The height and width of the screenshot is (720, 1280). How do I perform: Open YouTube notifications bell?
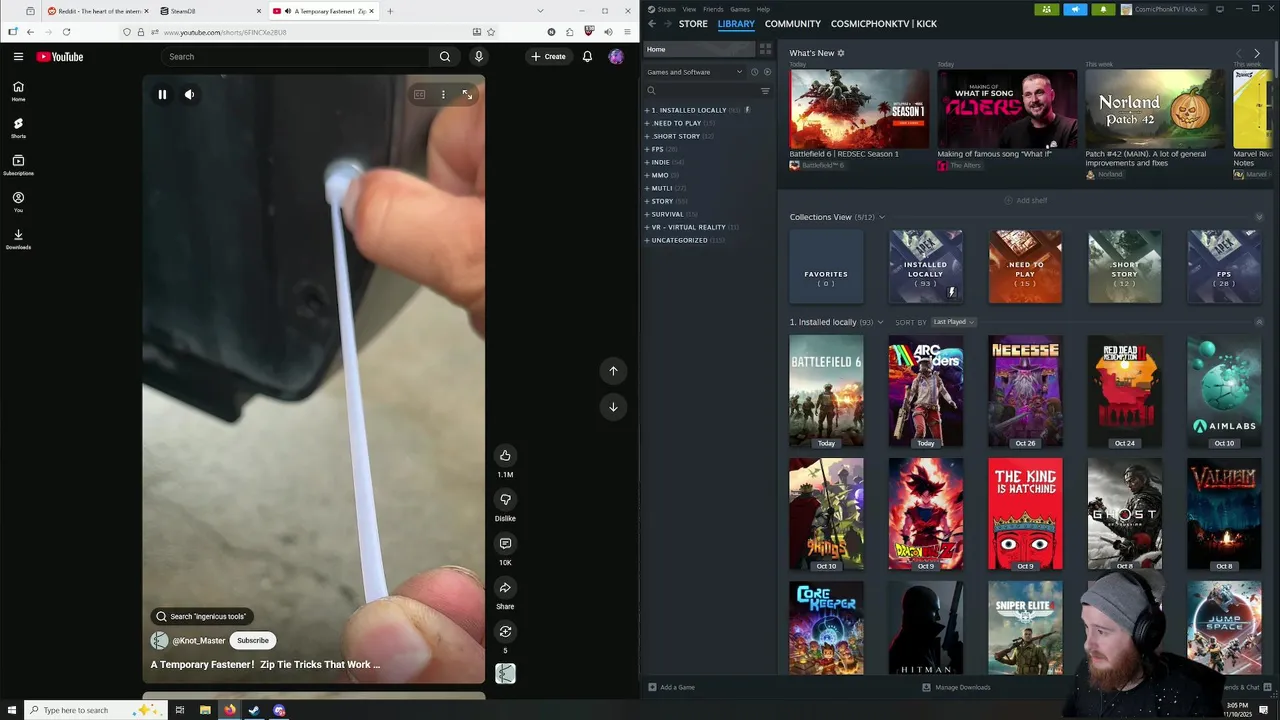[x=587, y=57]
